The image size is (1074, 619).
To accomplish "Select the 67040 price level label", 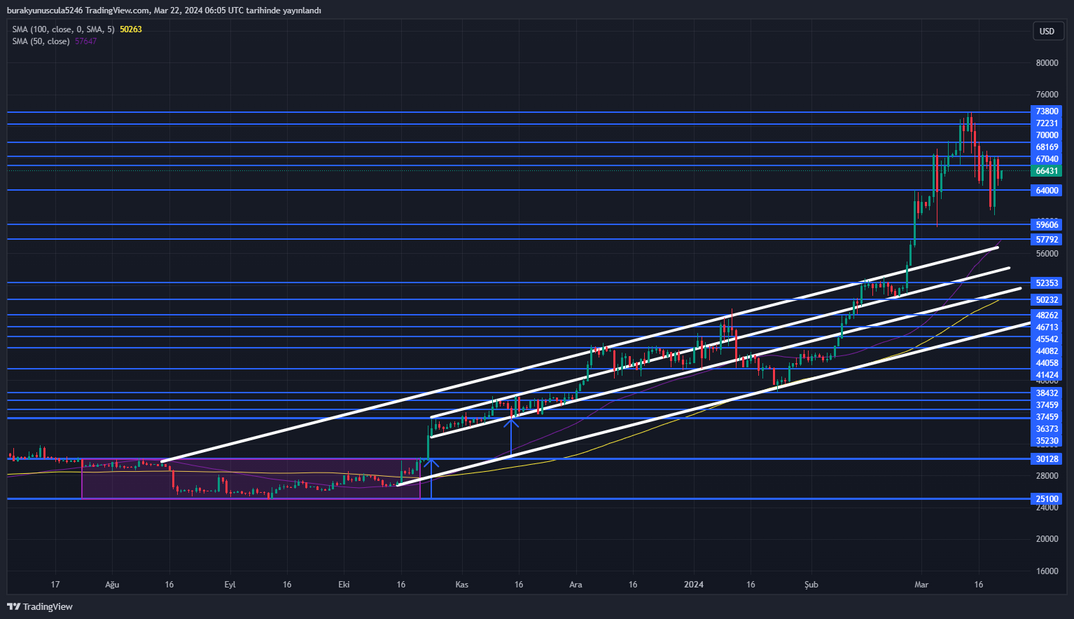I will point(1047,159).
